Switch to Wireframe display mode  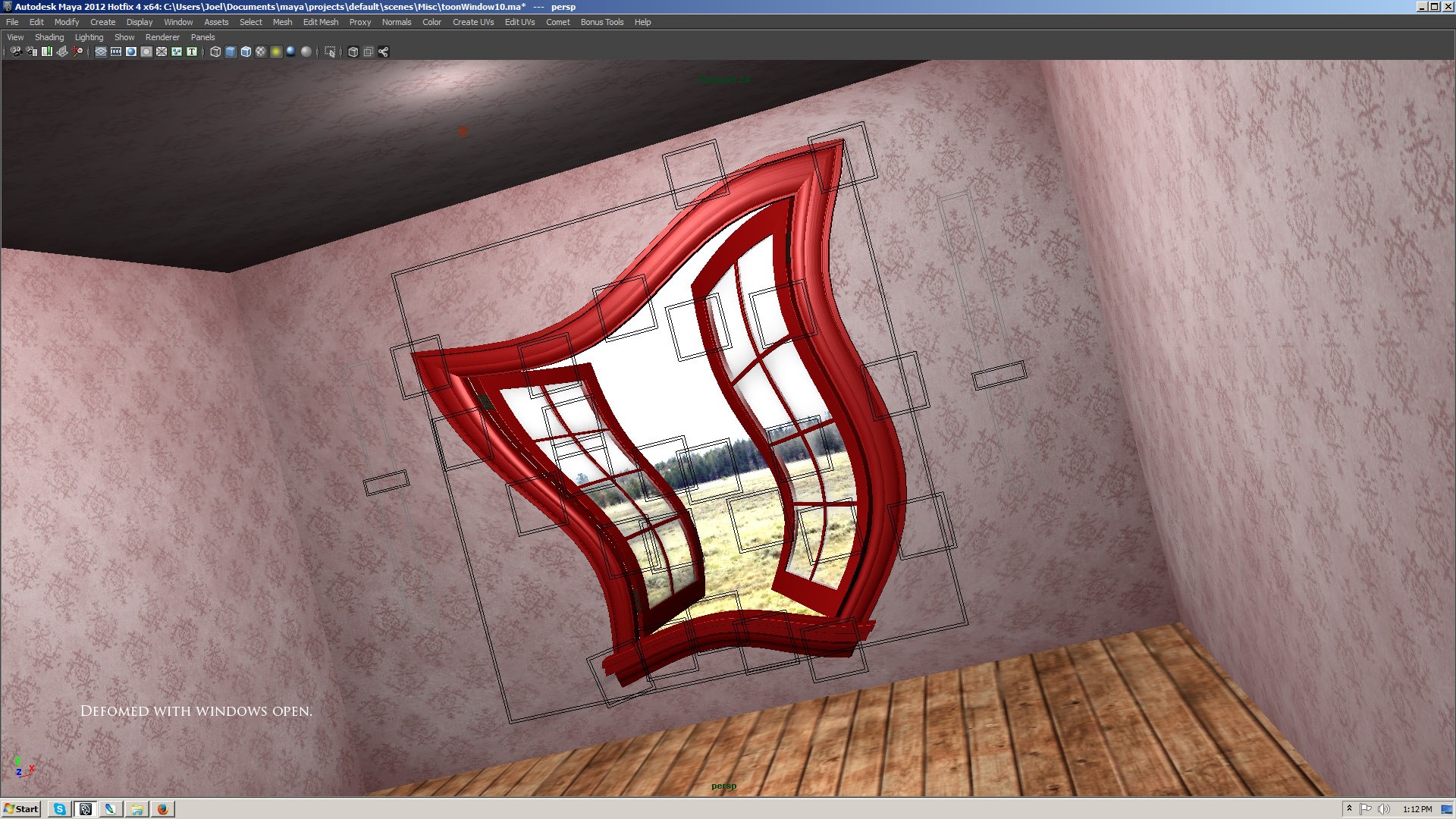[x=215, y=52]
